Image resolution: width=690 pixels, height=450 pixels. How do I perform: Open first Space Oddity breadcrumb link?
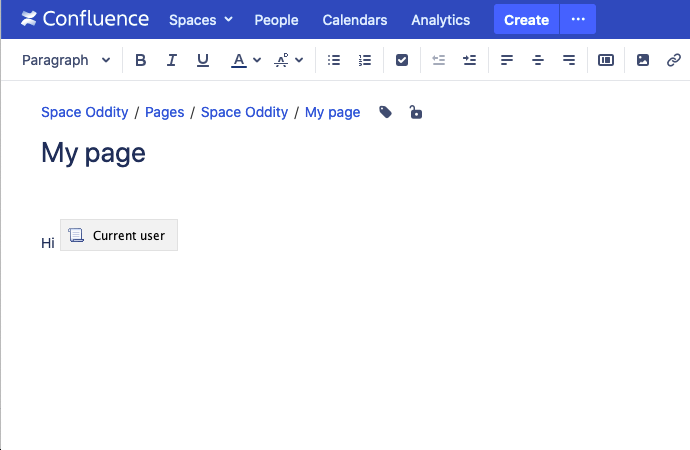(84, 112)
